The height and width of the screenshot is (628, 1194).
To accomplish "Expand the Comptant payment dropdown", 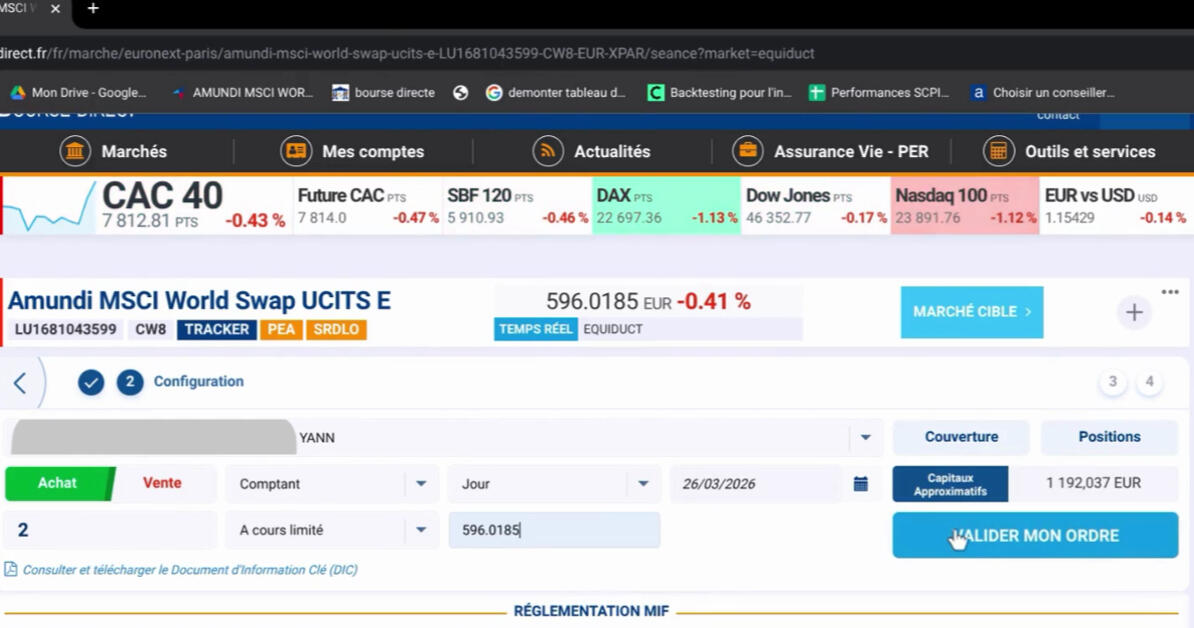I will pos(332,483).
